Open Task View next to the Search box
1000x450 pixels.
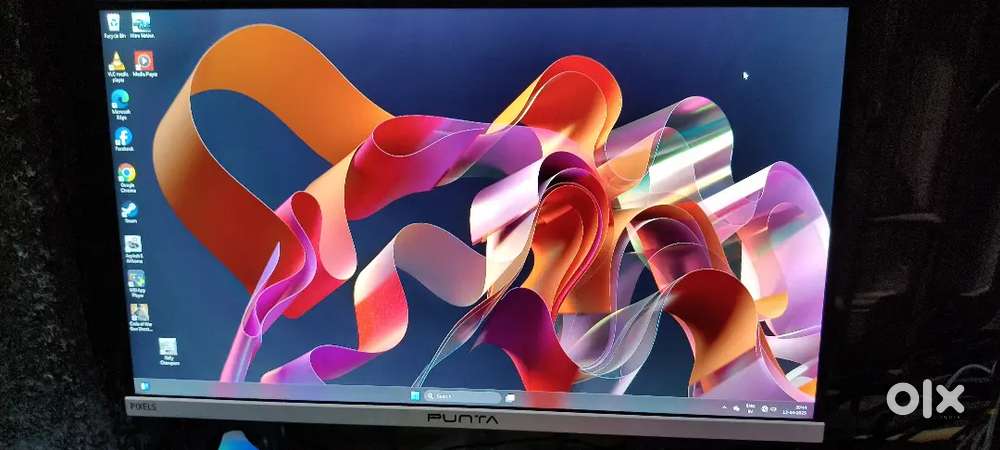[510, 397]
